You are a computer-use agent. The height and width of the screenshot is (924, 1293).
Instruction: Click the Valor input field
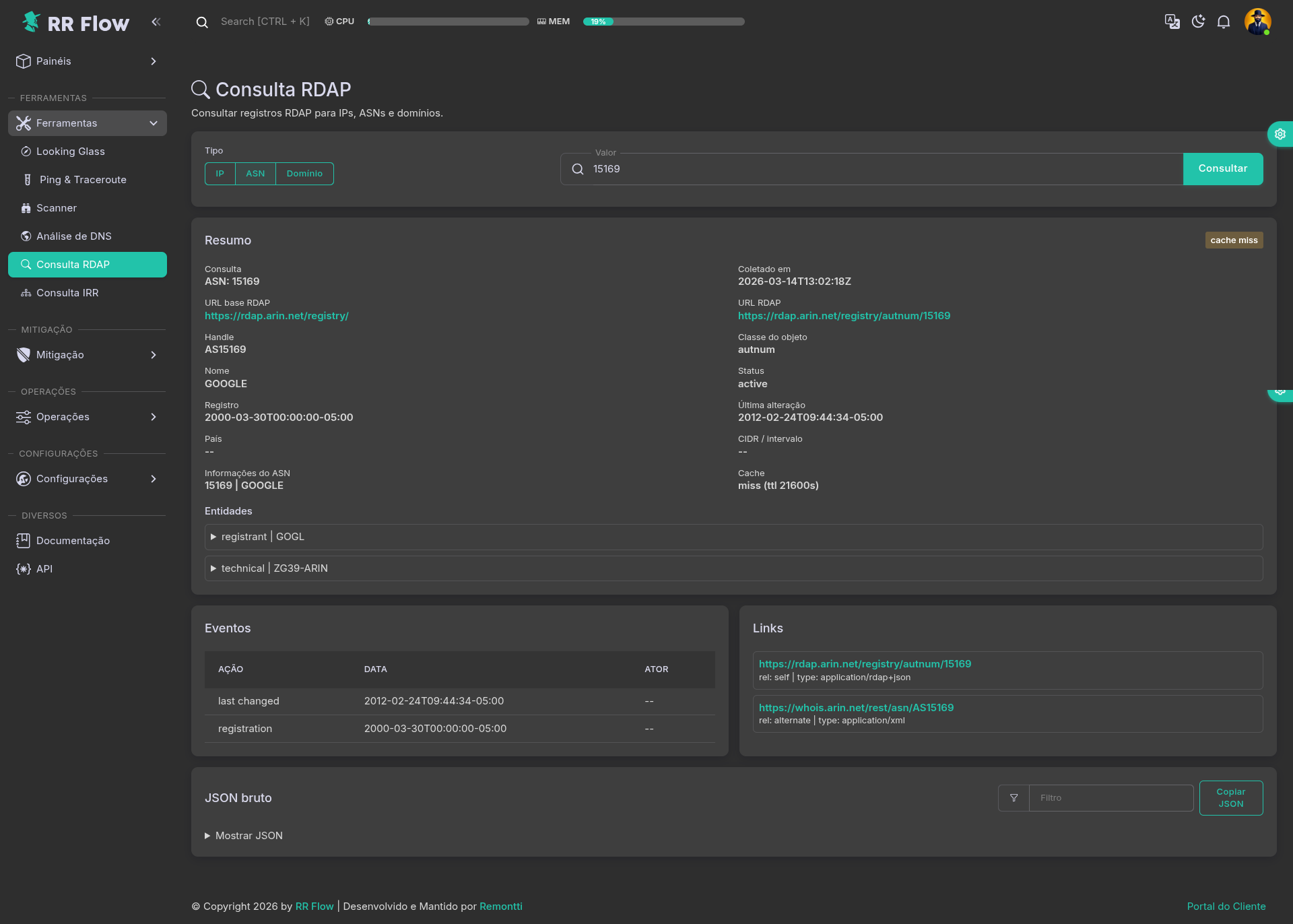click(x=882, y=169)
